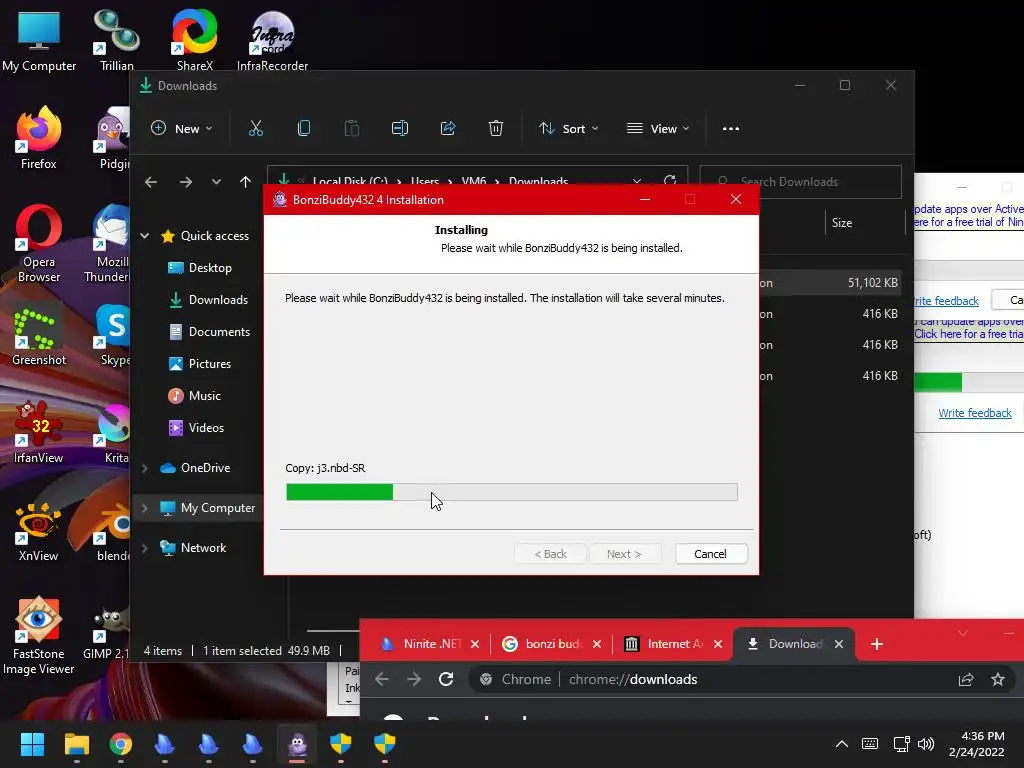Image resolution: width=1024 pixels, height=768 pixels.
Task: Open the InfraRecorder desktop icon
Action: coord(272,40)
